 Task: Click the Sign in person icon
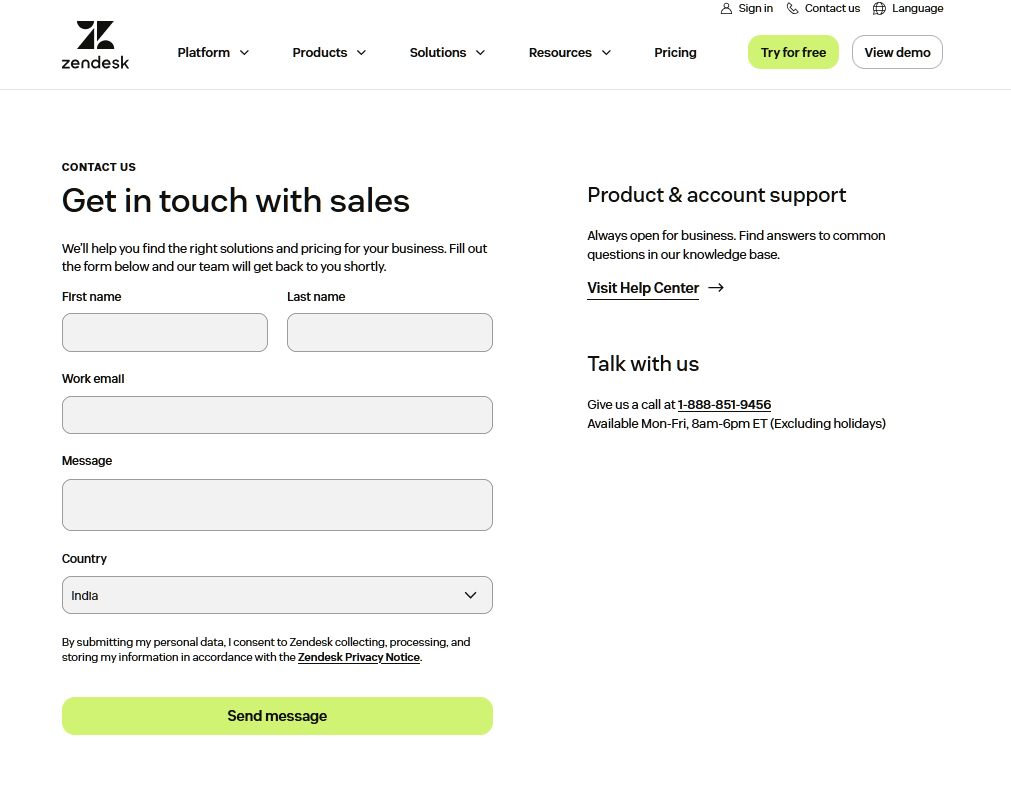[724, 8]
